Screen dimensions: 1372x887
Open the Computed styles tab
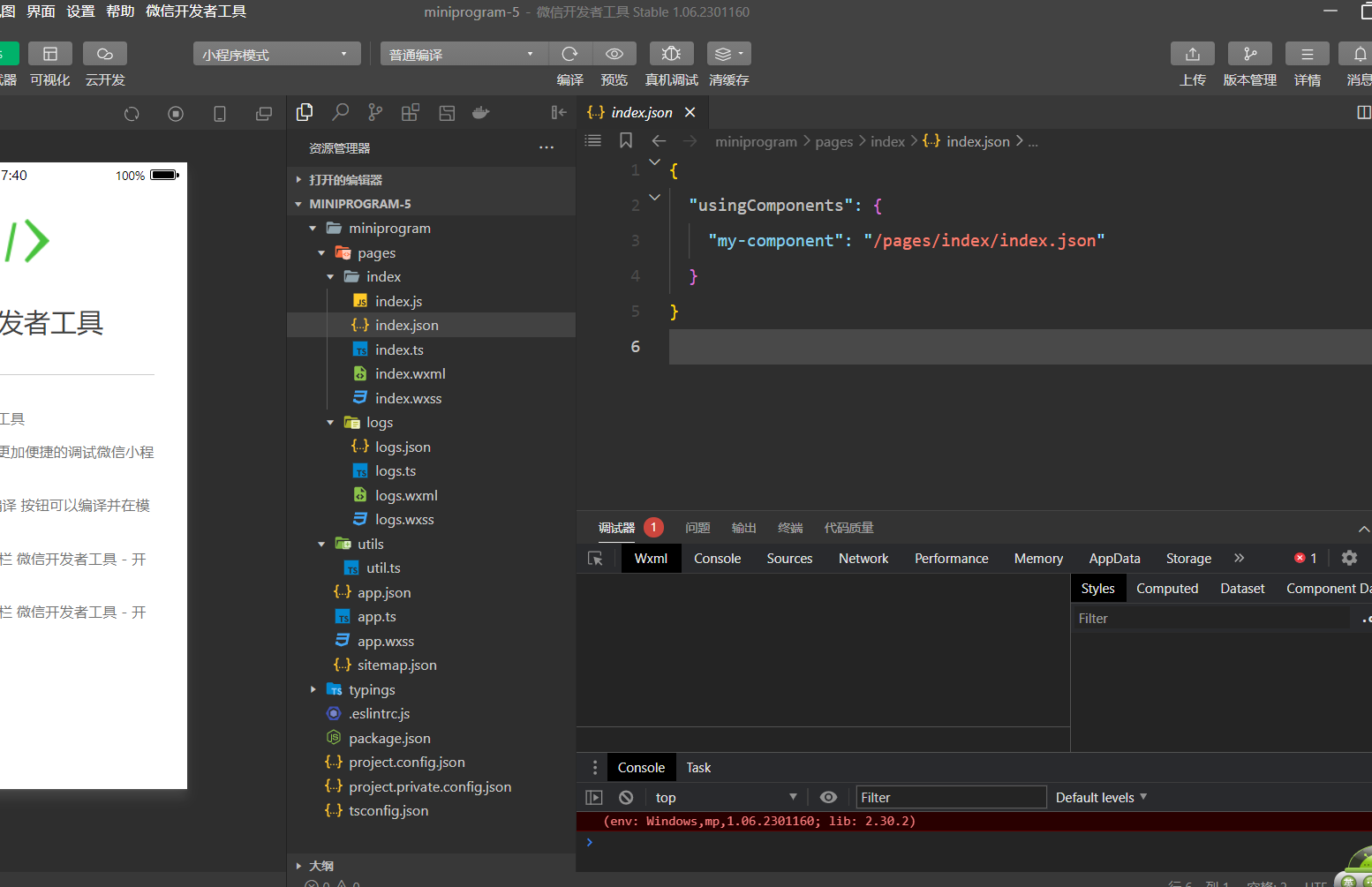click(x=1167, y=589)
